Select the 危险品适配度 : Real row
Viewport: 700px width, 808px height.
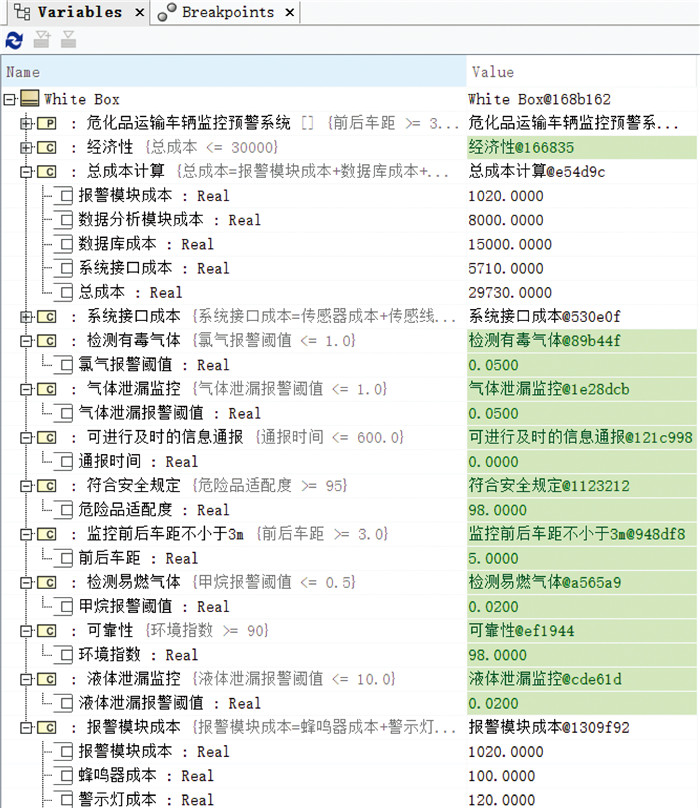[x=349, y=510]
